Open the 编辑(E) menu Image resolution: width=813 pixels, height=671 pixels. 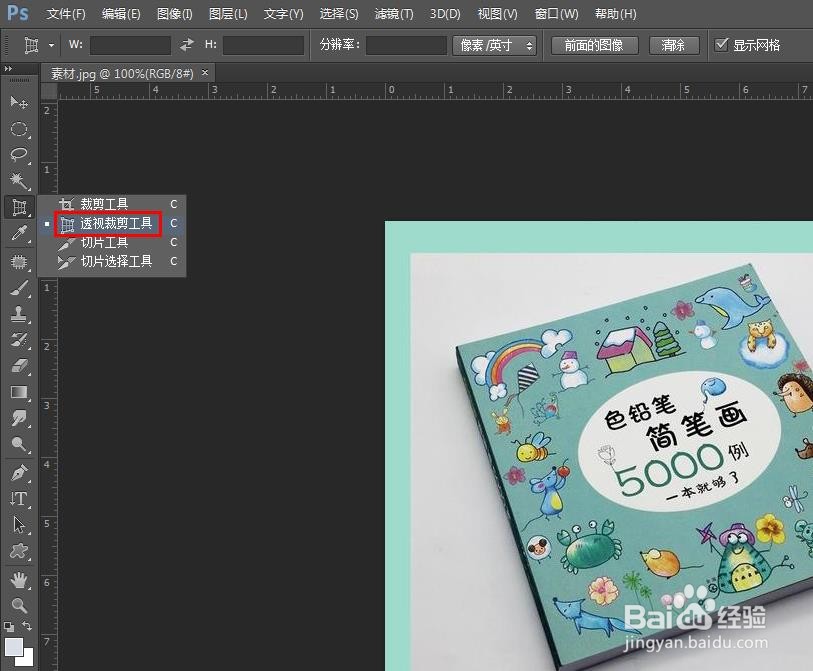(x=121, y=14)
